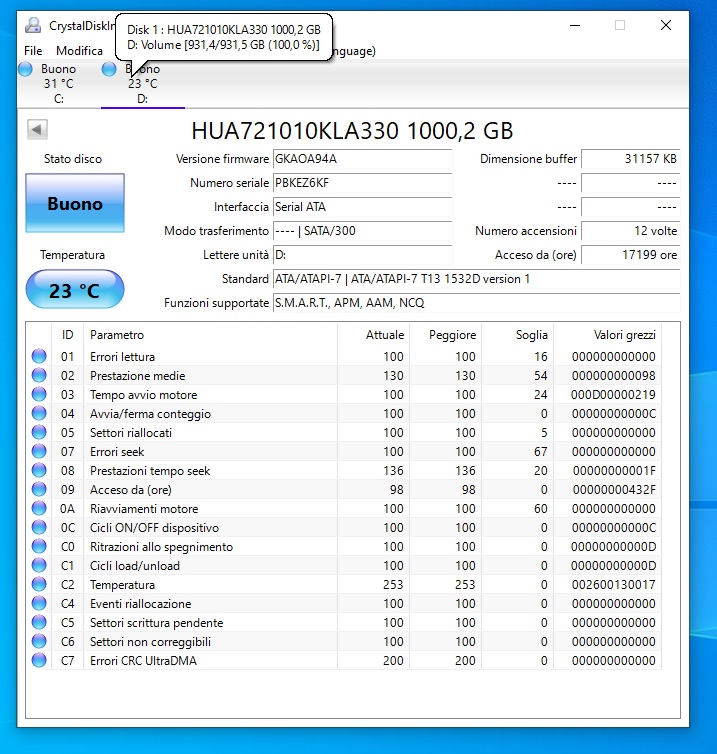This screenshot has height=754, width=717.
Task: Click the S.M.A.R.T., APM, AAM, NCQ field
Action: [477, 303]
